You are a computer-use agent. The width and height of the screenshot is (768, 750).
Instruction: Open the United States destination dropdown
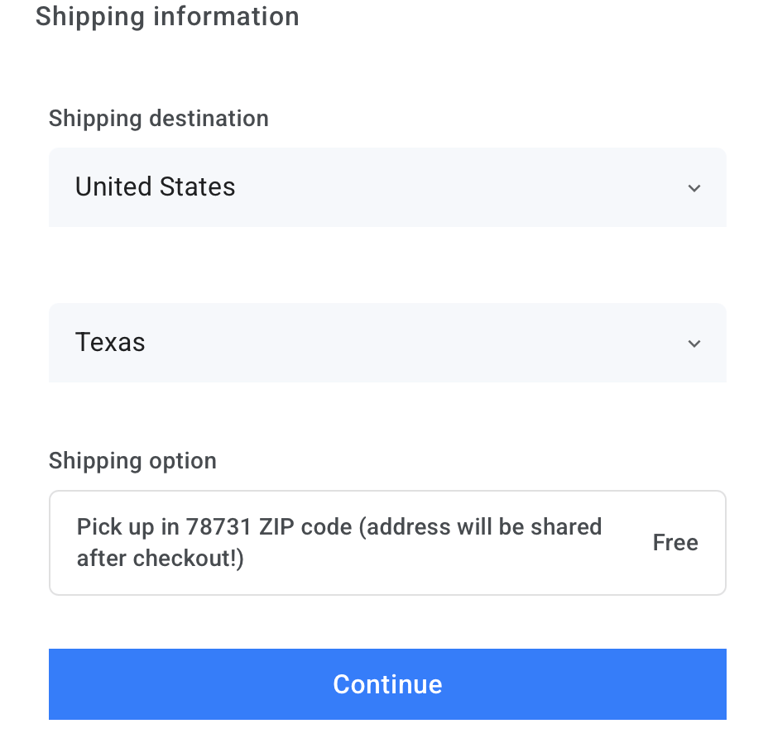tap(387, 187)
